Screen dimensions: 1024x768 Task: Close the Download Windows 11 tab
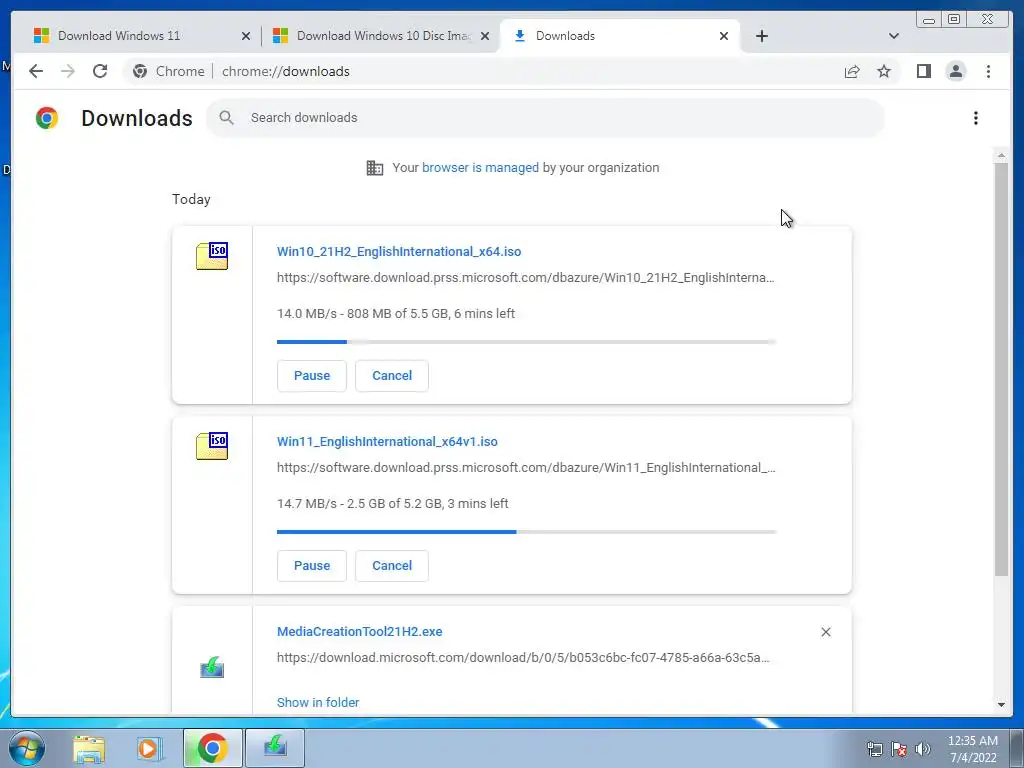coord(246,36)
